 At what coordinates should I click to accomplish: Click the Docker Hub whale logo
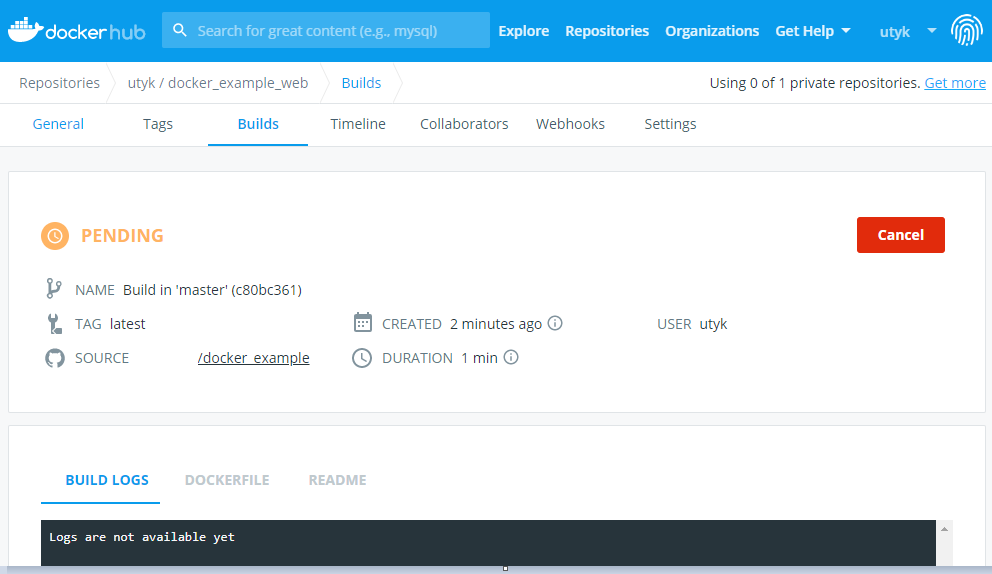coord(77,31)
